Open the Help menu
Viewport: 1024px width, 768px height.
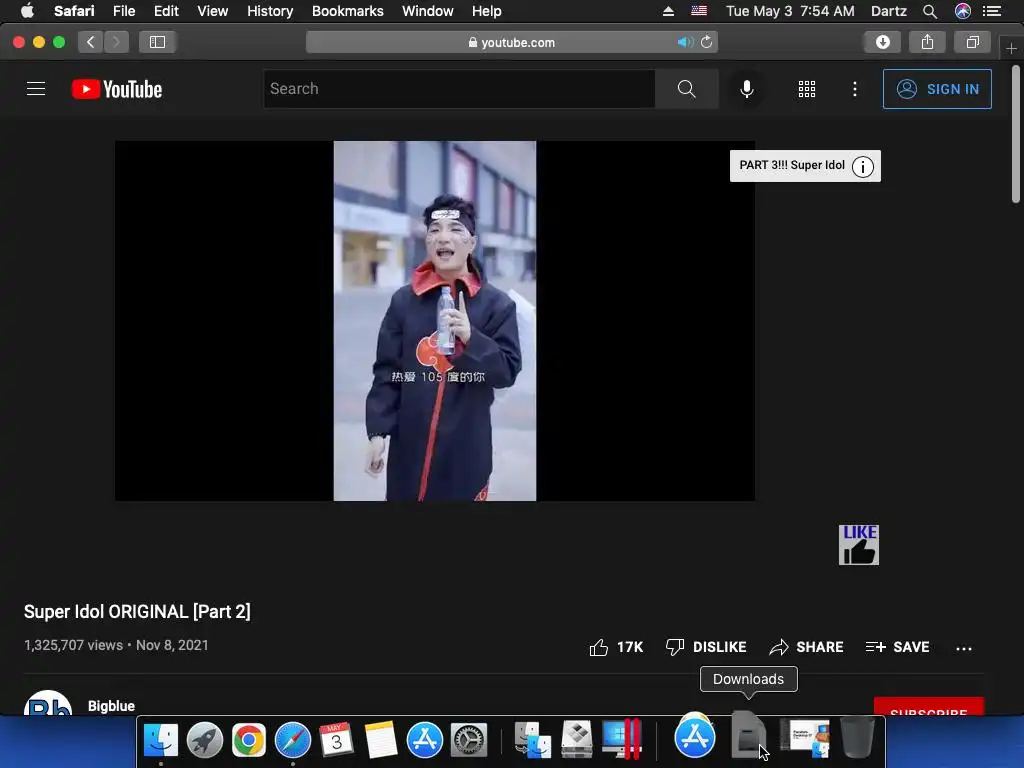[x=487, y=11]
